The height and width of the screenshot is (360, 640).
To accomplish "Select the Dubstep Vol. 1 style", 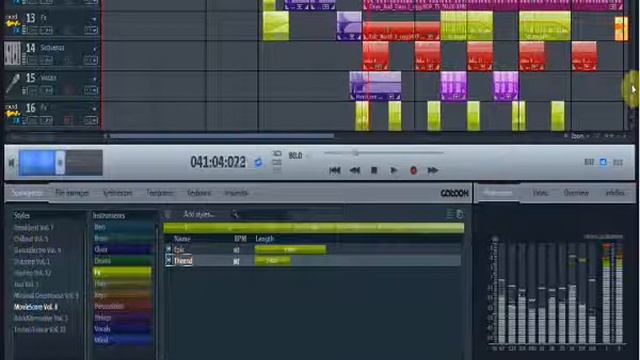I will 31,261.
